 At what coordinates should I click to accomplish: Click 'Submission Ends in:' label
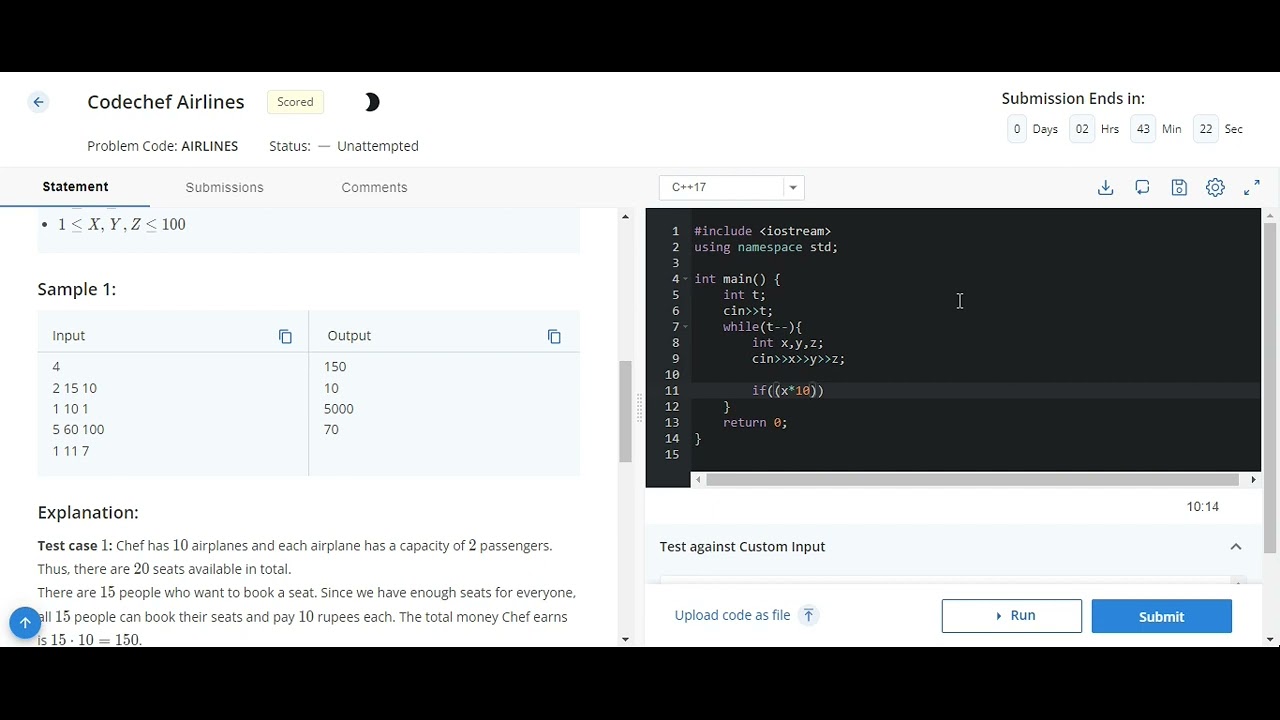(x=1073, y=99)
